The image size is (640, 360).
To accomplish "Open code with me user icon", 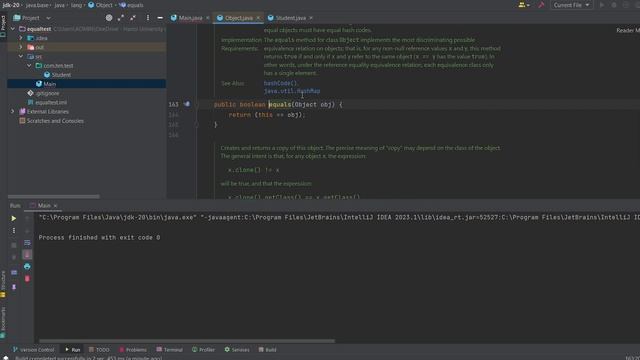I will tap(524, 5).
